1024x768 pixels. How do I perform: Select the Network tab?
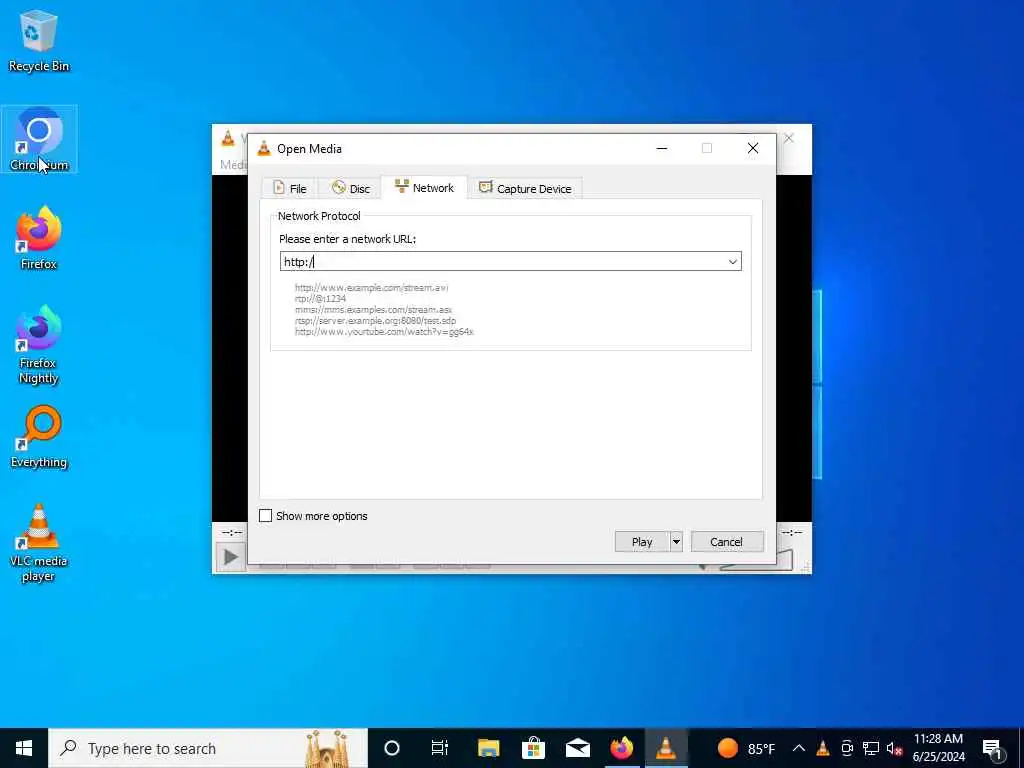coord(424,187)
